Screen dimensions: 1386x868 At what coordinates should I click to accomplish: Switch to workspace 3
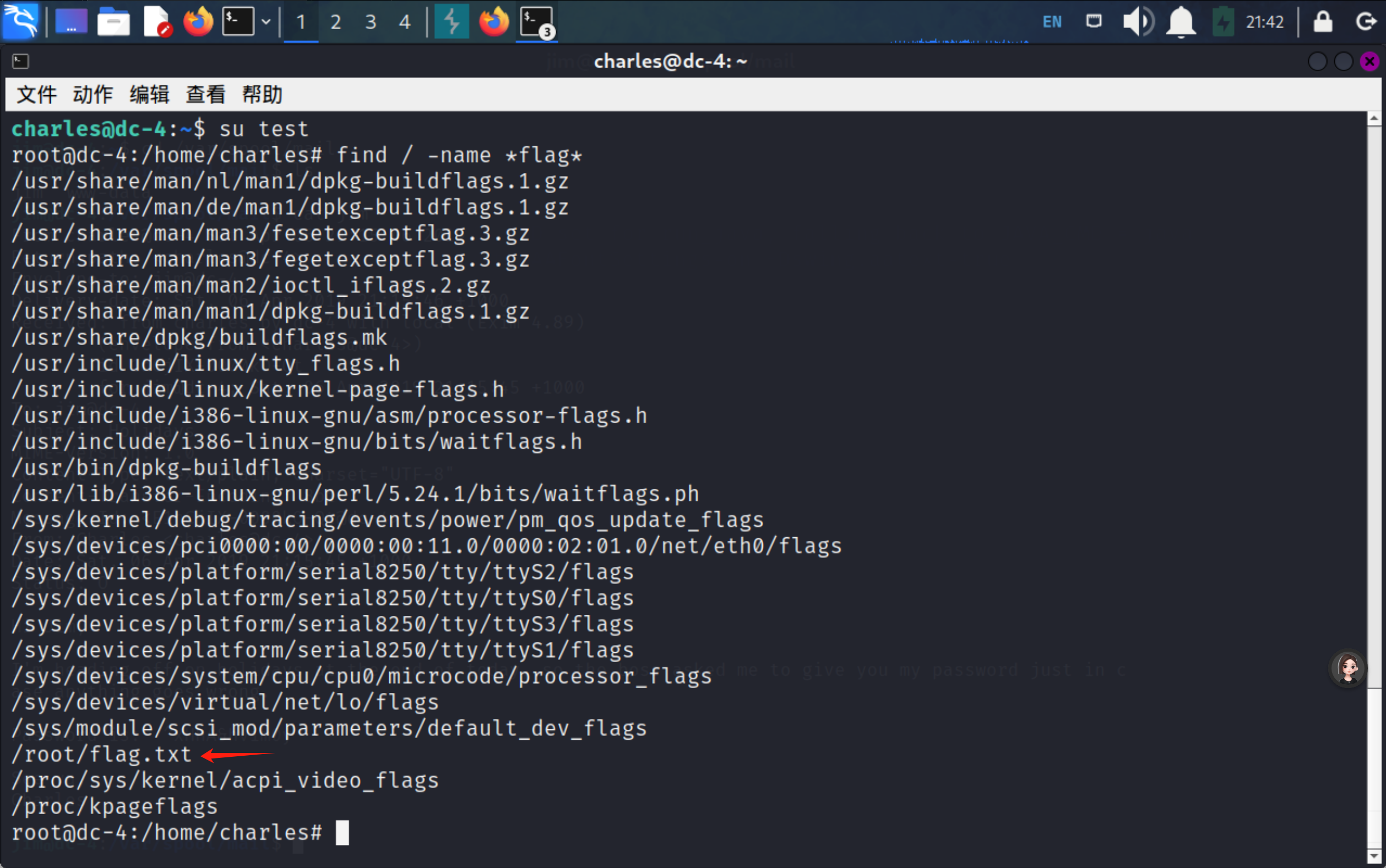371,22
